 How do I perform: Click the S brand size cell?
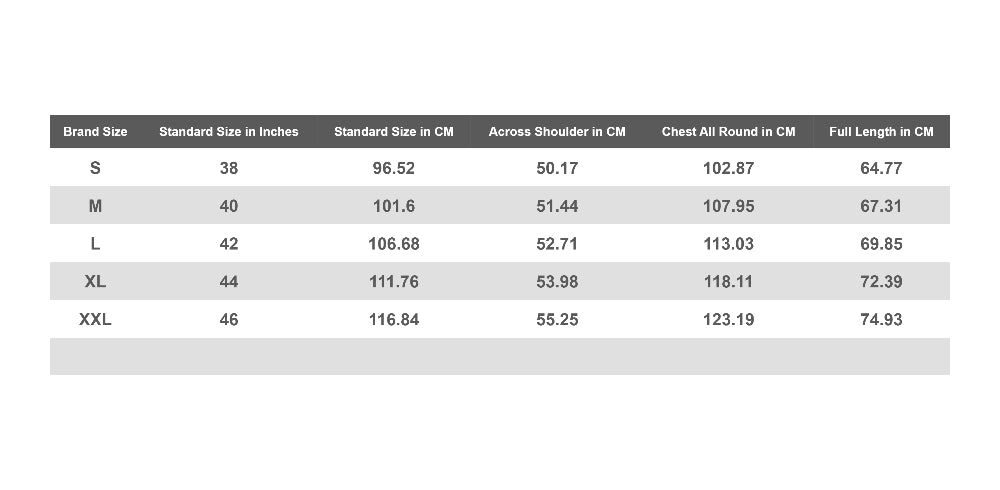pos(95,168)
